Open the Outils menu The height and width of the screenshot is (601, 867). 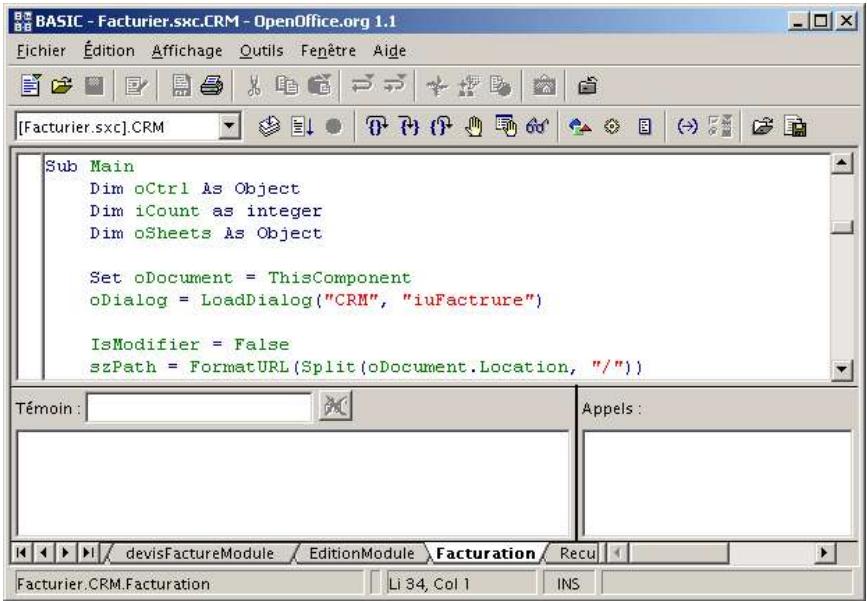point(262,51)
